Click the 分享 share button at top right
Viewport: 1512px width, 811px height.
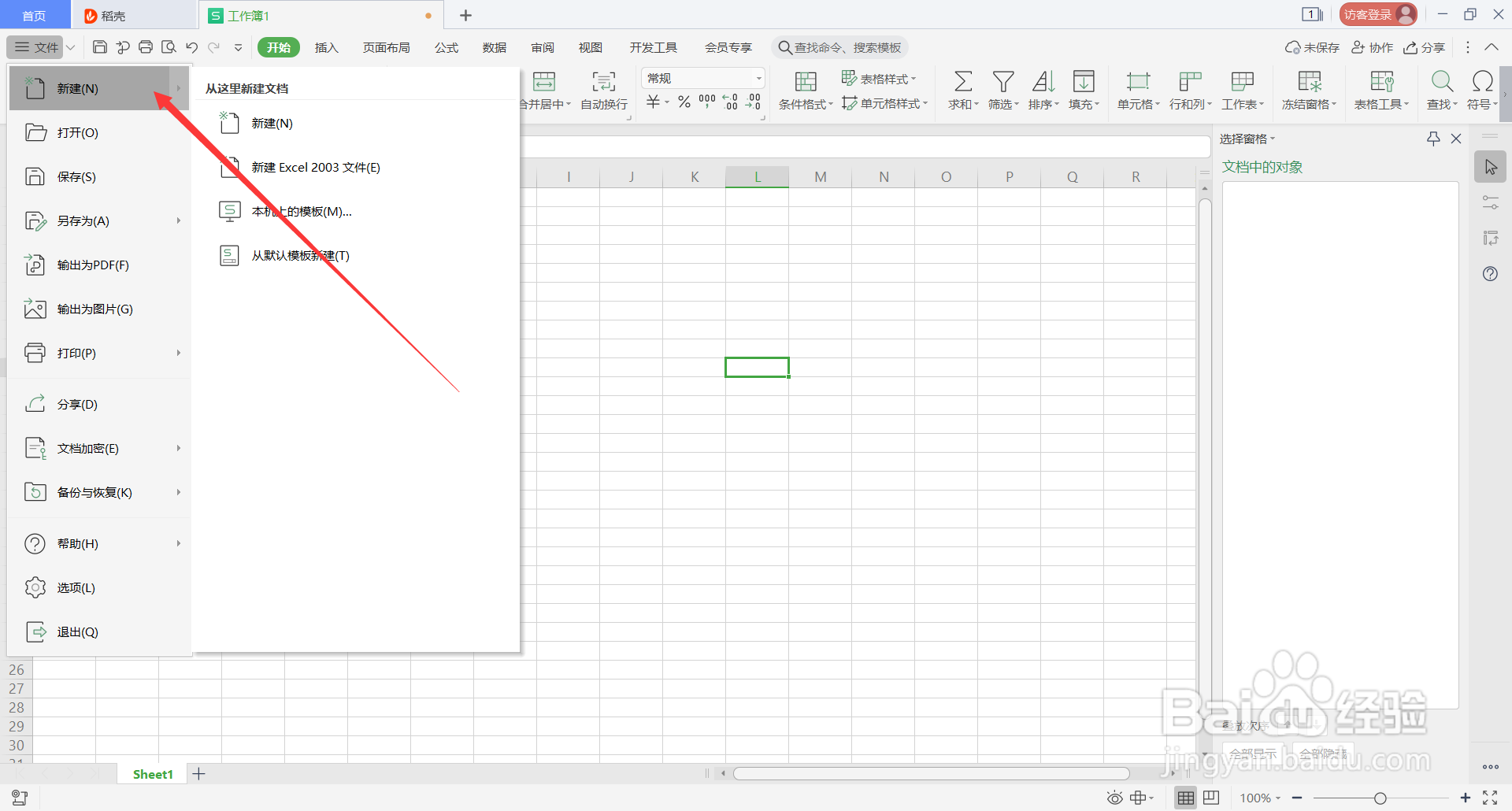tap(1424, 47)
